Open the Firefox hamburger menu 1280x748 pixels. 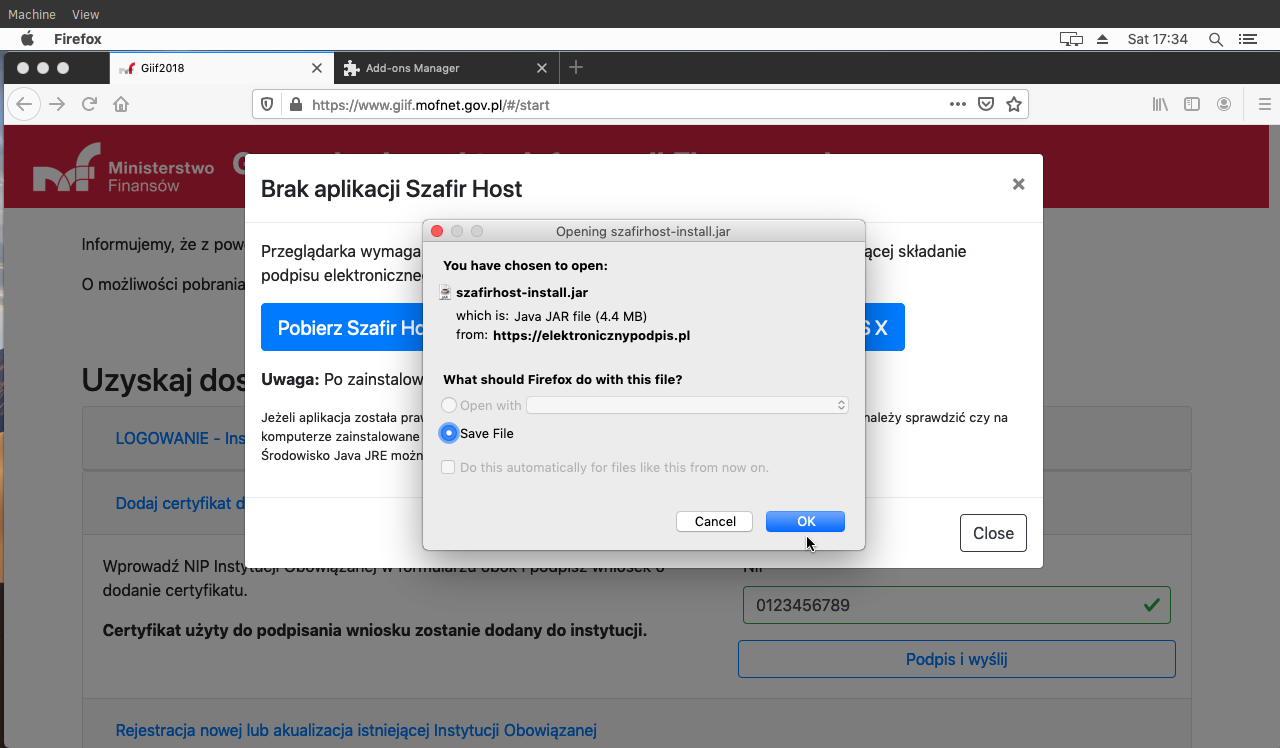[x=1264, y=104]
